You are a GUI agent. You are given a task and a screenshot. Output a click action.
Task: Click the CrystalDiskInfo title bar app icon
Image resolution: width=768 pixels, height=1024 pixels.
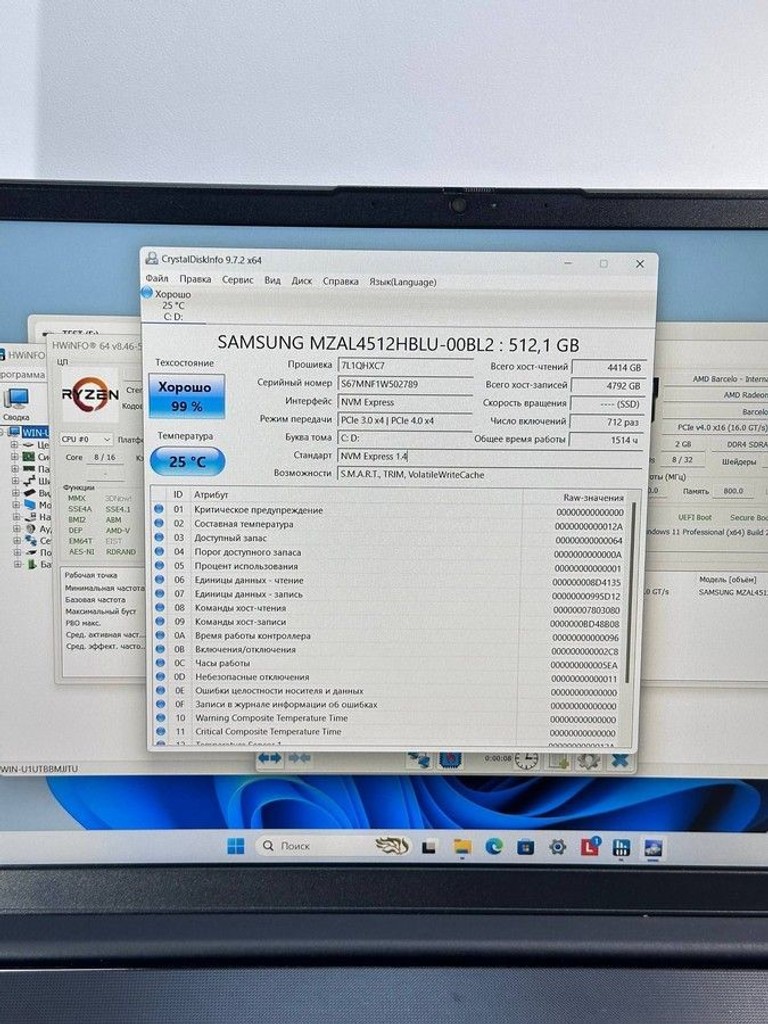tap(152, 259)
